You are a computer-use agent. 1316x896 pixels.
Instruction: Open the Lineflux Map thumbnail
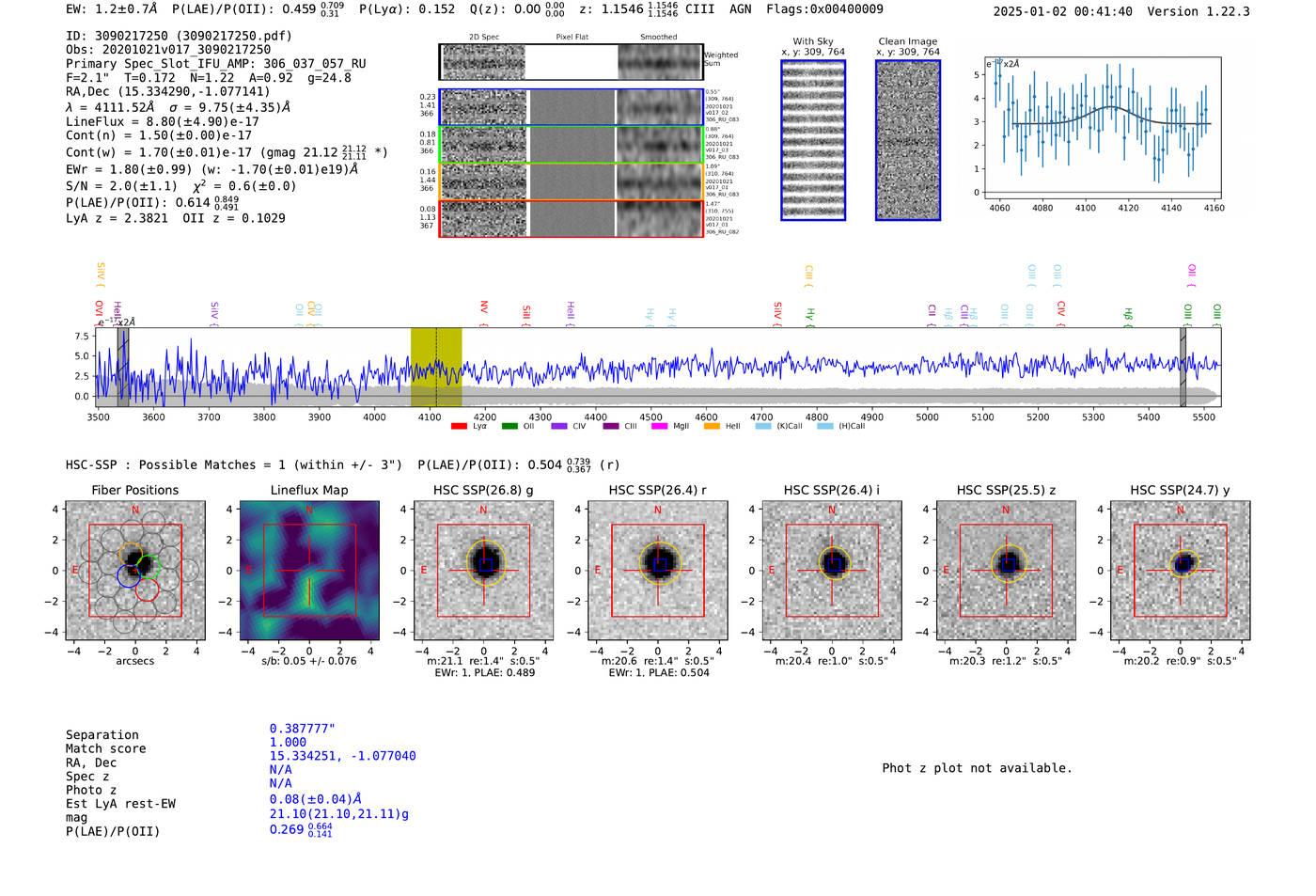tap(309, 571)
